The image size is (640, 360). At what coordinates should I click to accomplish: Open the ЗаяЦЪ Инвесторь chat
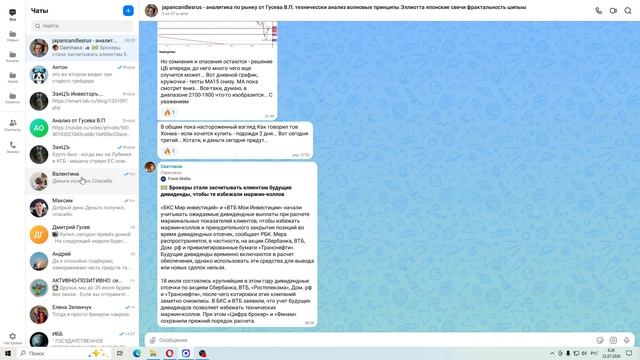click(x=82, y=101)
